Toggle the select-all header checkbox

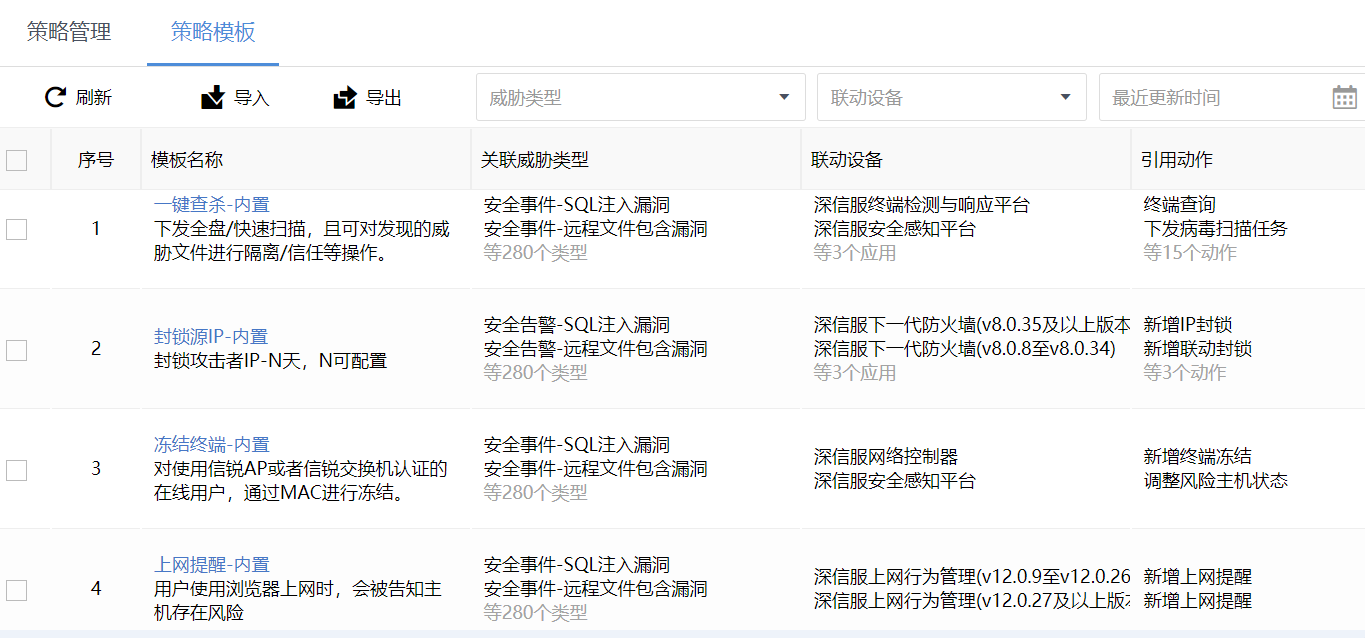coord(17,160)
